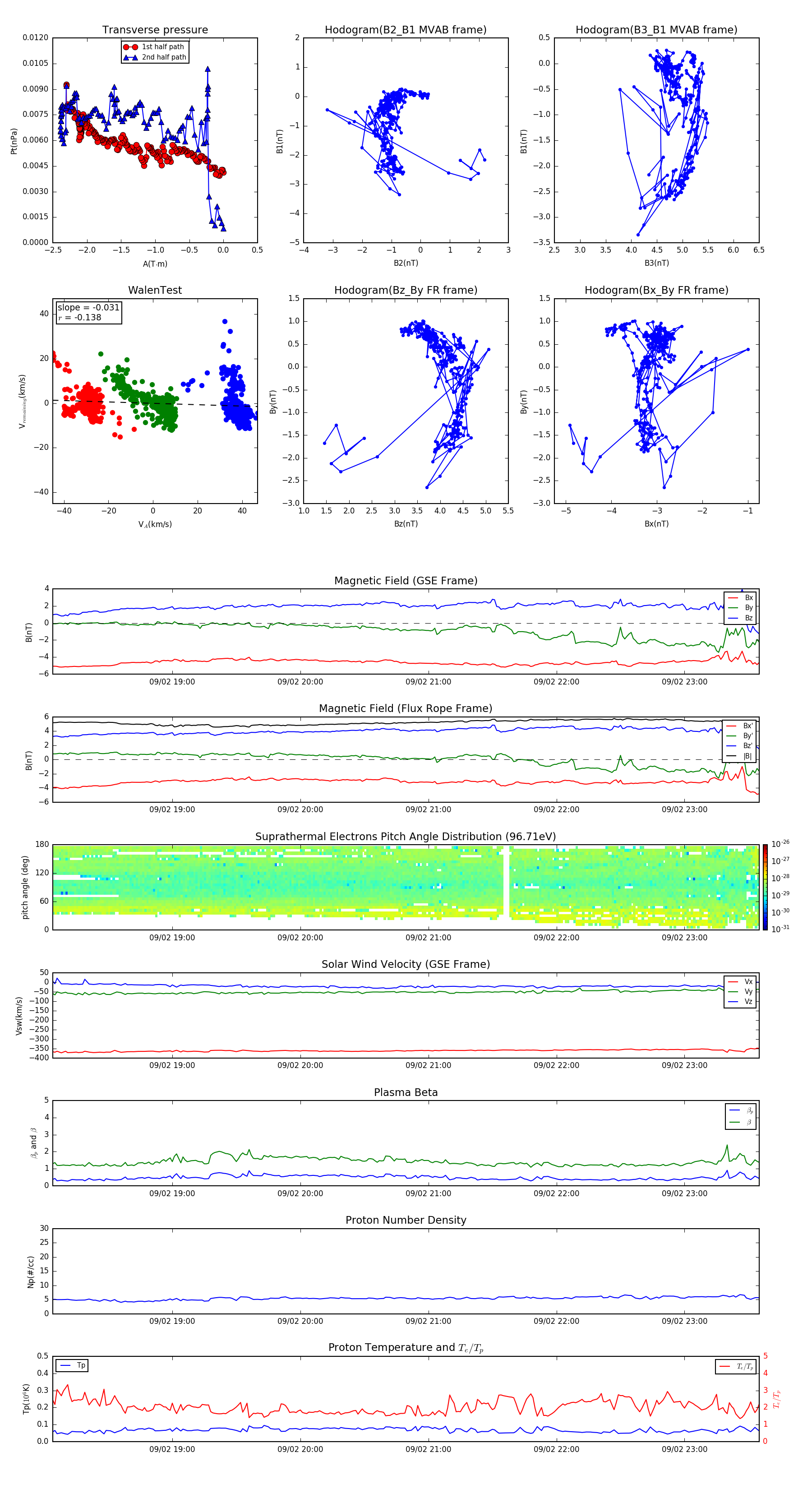Click the By legend entry in GSE panel
The width and height of the screenshot is (812, 1489).
coord(740,608)
